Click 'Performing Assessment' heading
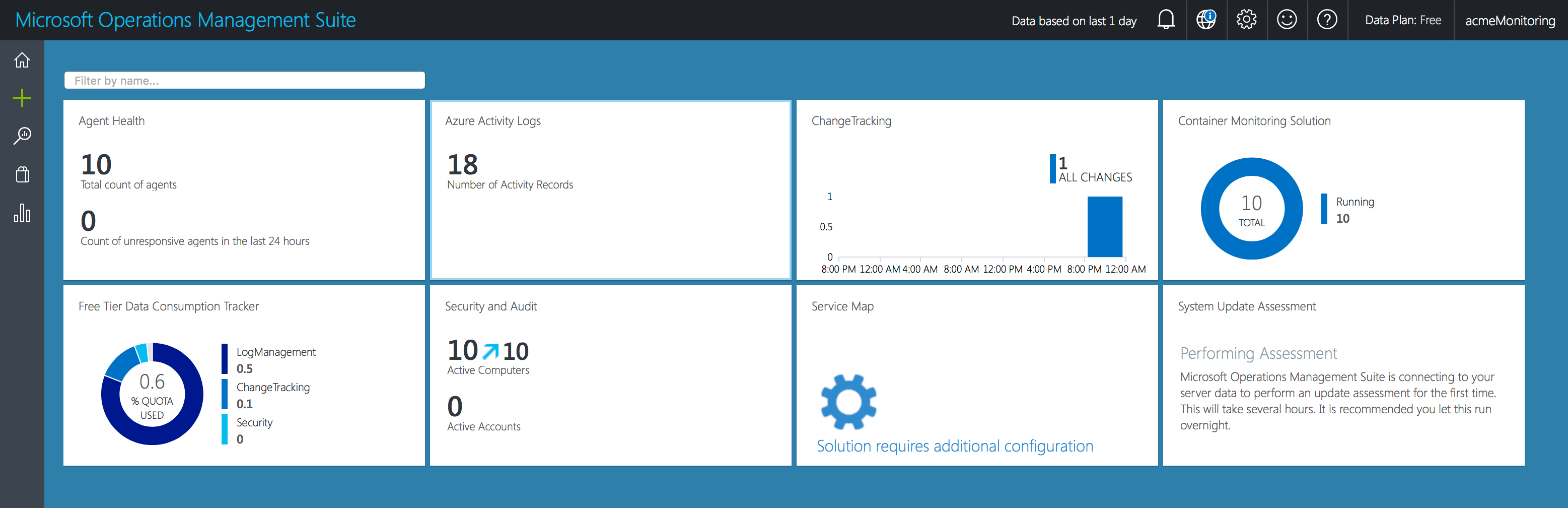 coord(1258,353)
